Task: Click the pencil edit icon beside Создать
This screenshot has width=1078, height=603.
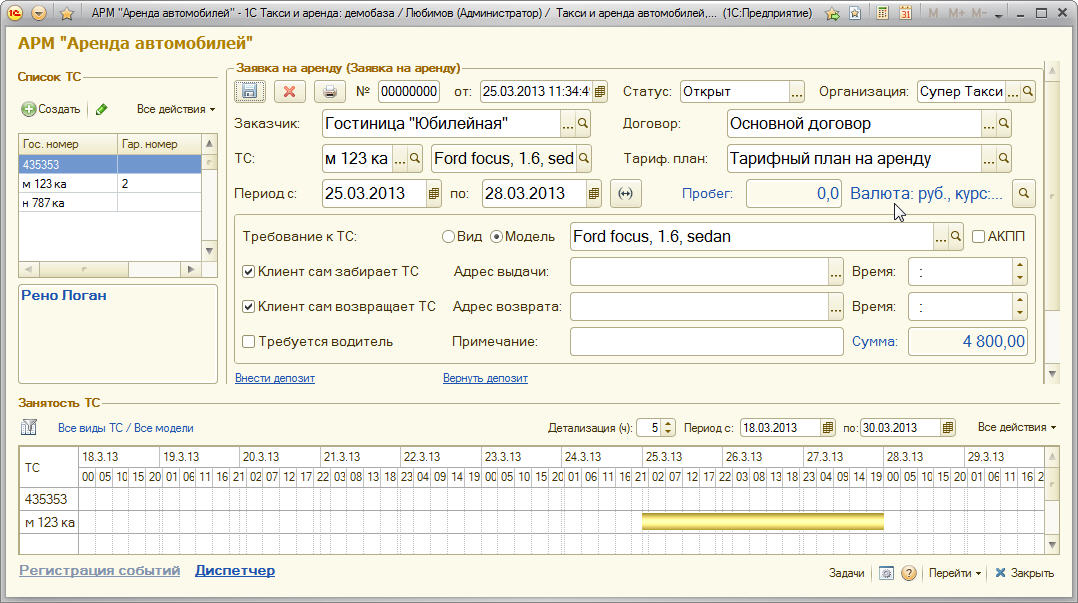Action: (101, 109)
